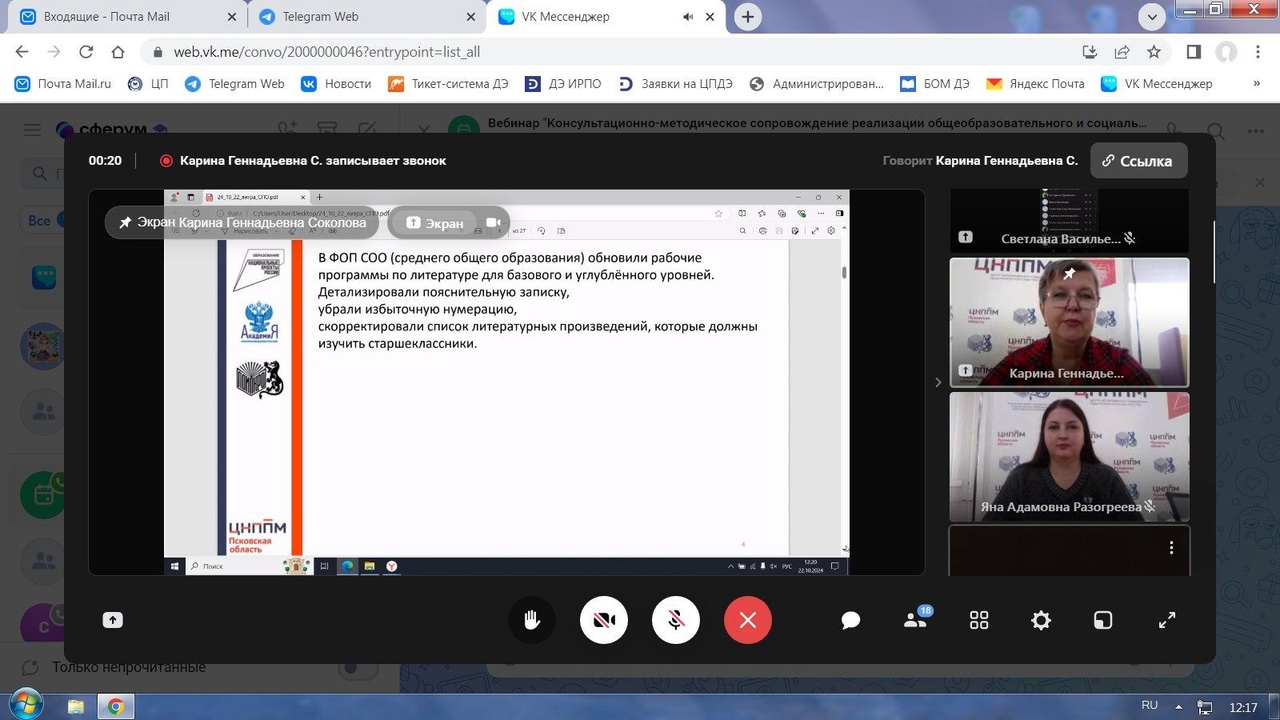Open Заявки на ЦПДЭ bookmark
This screenshot has height=720, width=1280.
click(676, 84)
